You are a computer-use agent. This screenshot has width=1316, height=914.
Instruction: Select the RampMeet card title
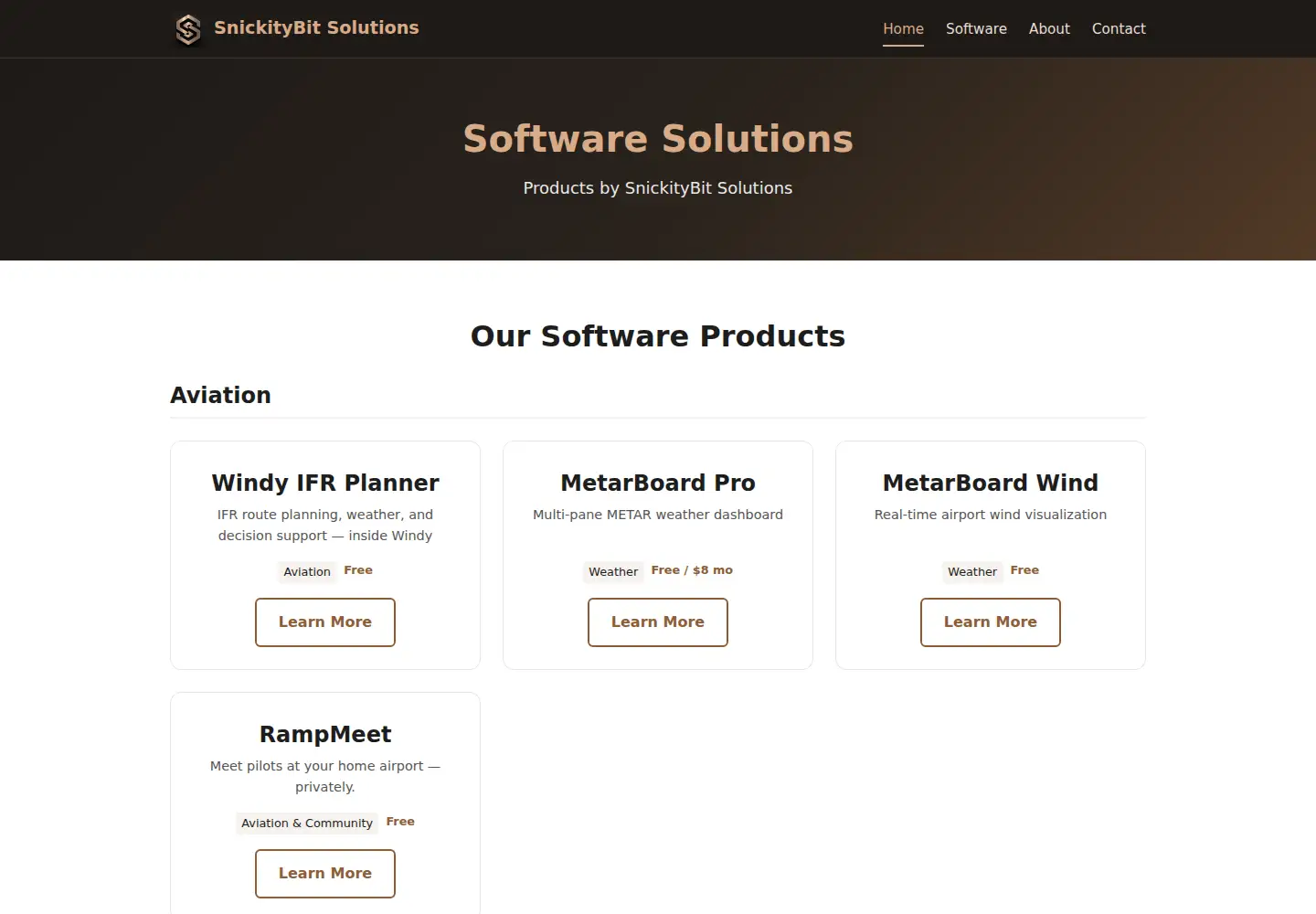325,734
